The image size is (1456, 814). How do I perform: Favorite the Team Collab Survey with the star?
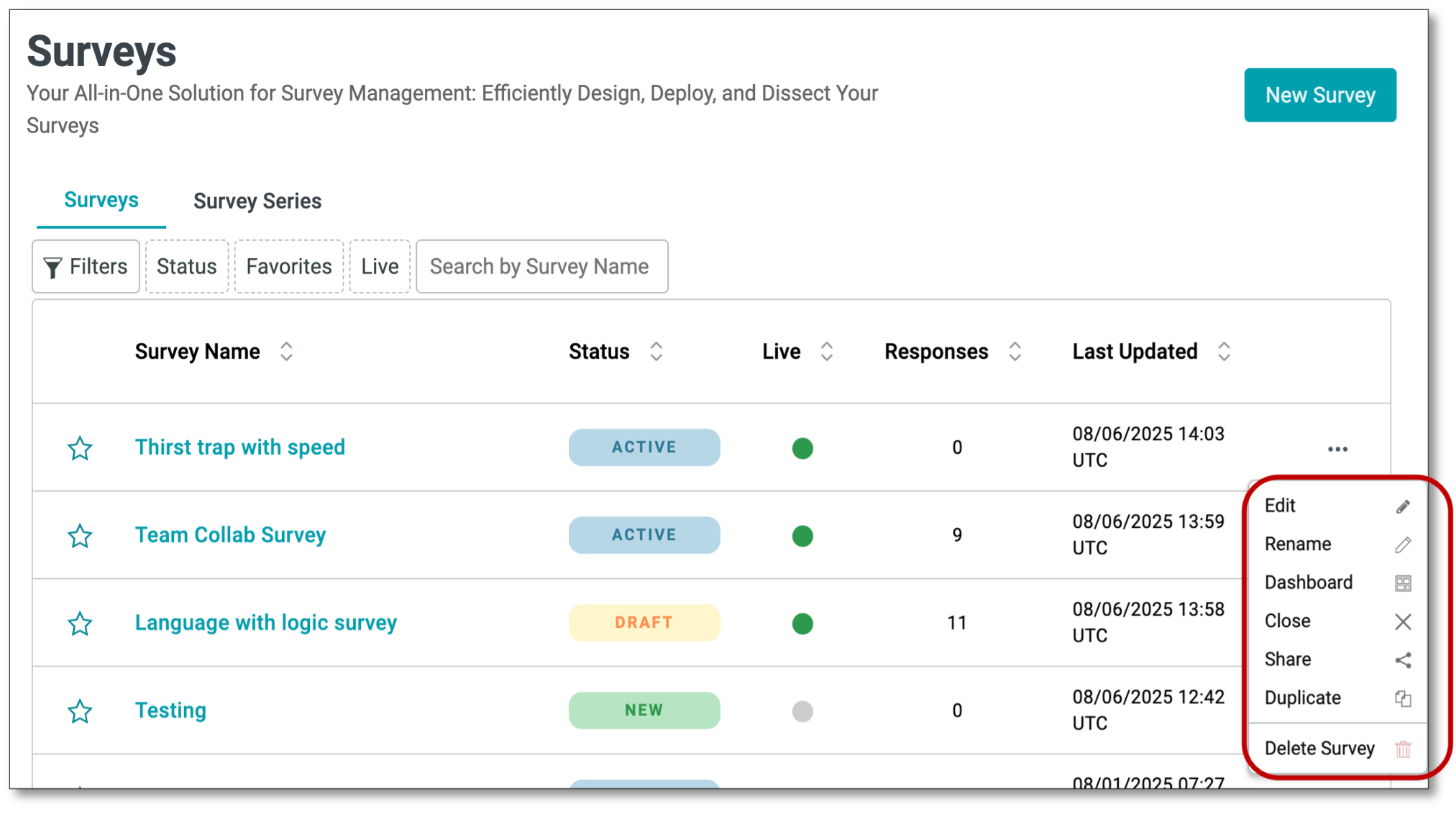coord(80,536)
